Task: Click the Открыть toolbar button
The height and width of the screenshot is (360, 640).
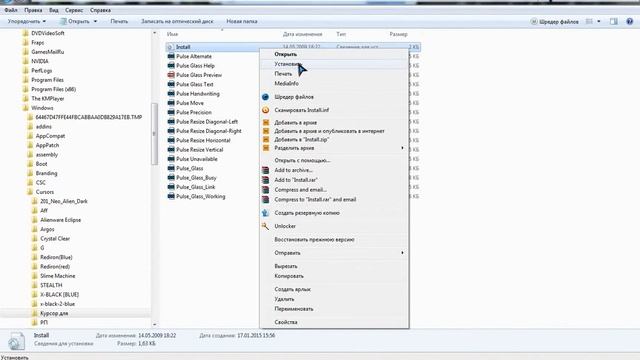Action: click(x=75, y=21)
